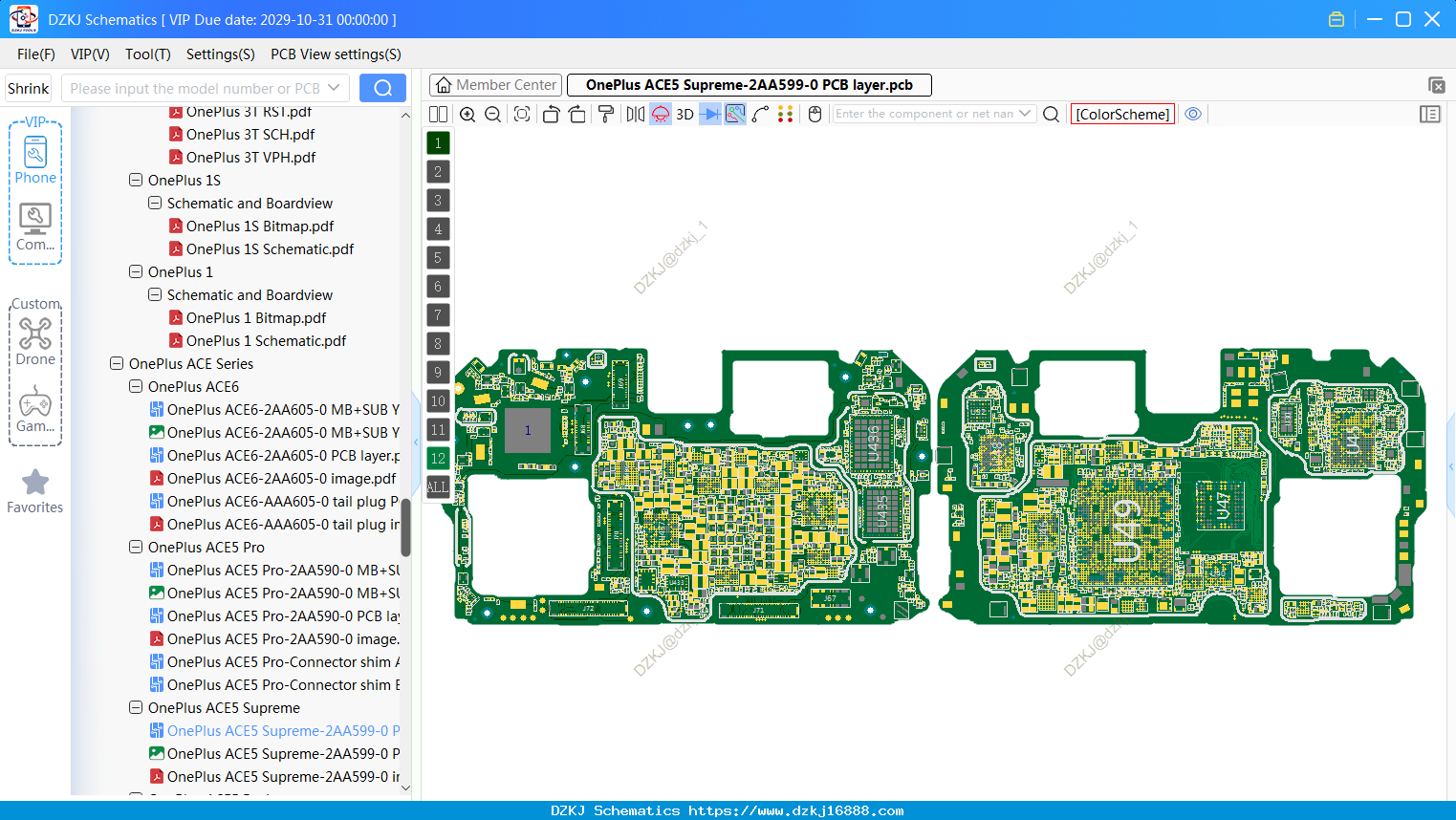Collapse the OnePlus 1 node
Screen dimensions: 1456x820
pyautogui.click(x=136, y=271)
